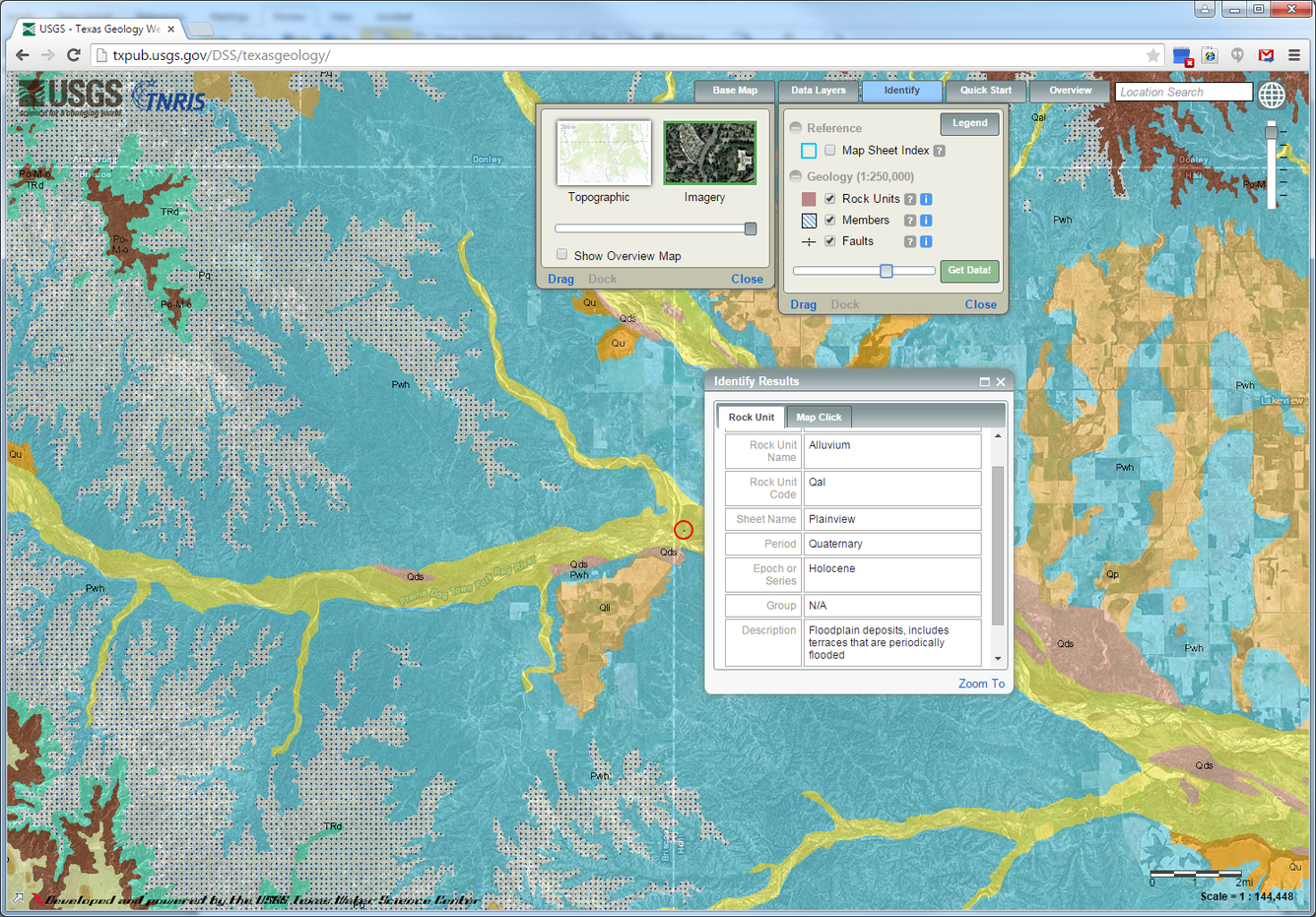Click the USGS logo

(x=70, y=98)
